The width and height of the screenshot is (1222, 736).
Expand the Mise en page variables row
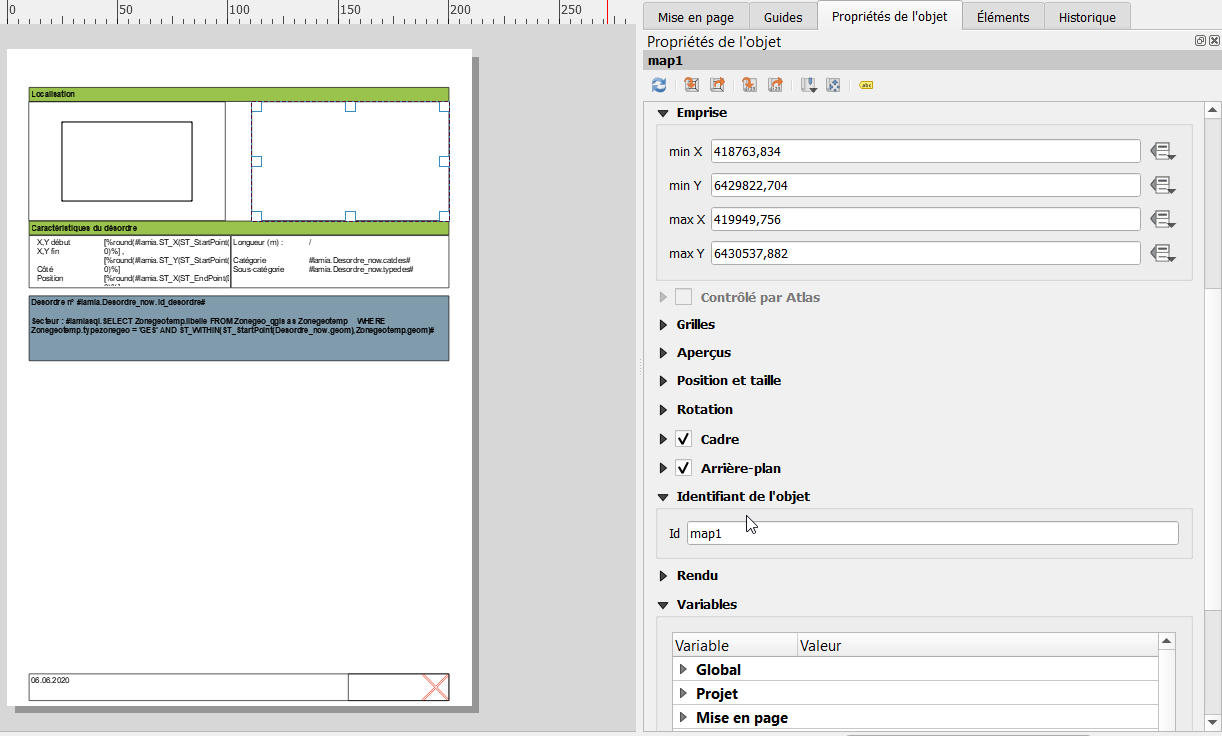coord(684,718)
